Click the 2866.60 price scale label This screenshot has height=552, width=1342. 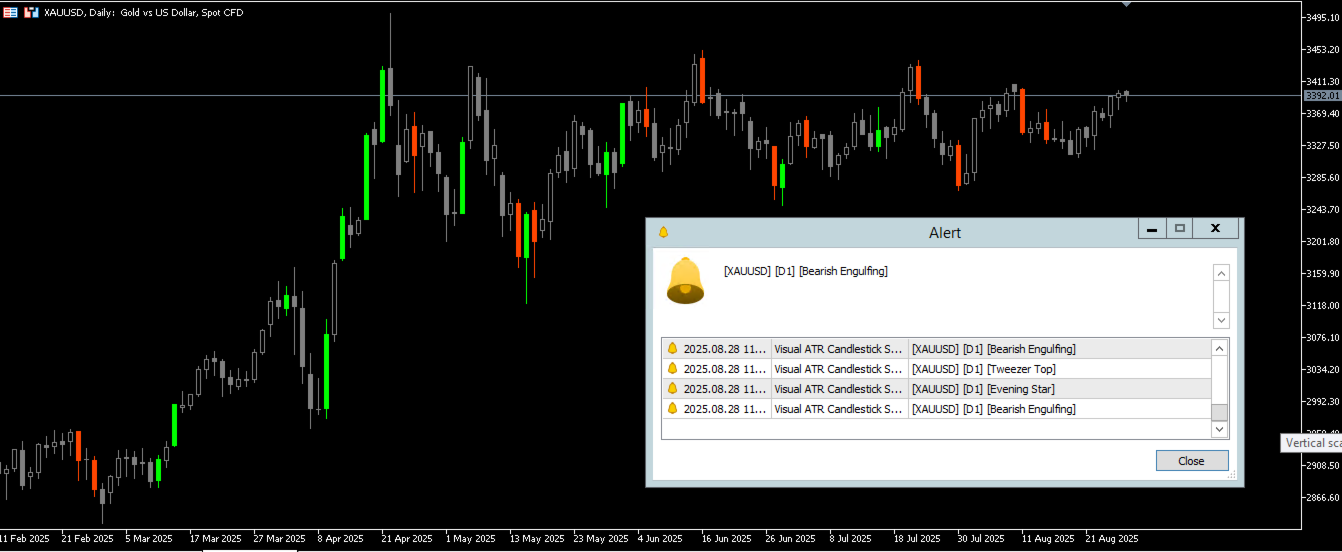[1323, 497]
